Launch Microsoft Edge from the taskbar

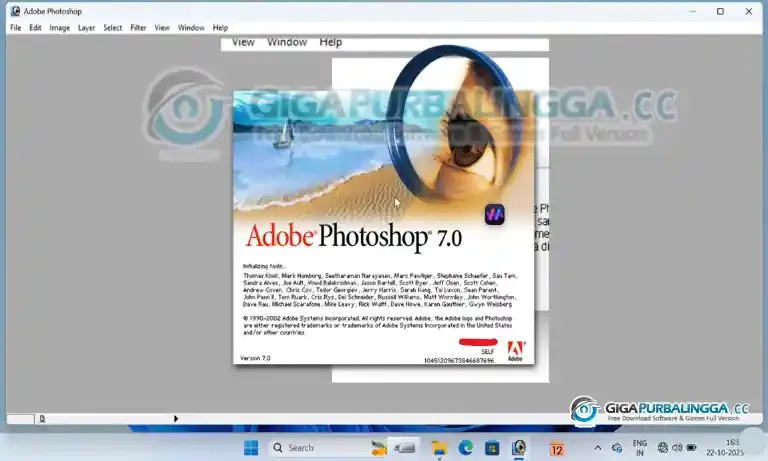pyautogui.click(x=465, y=448)
